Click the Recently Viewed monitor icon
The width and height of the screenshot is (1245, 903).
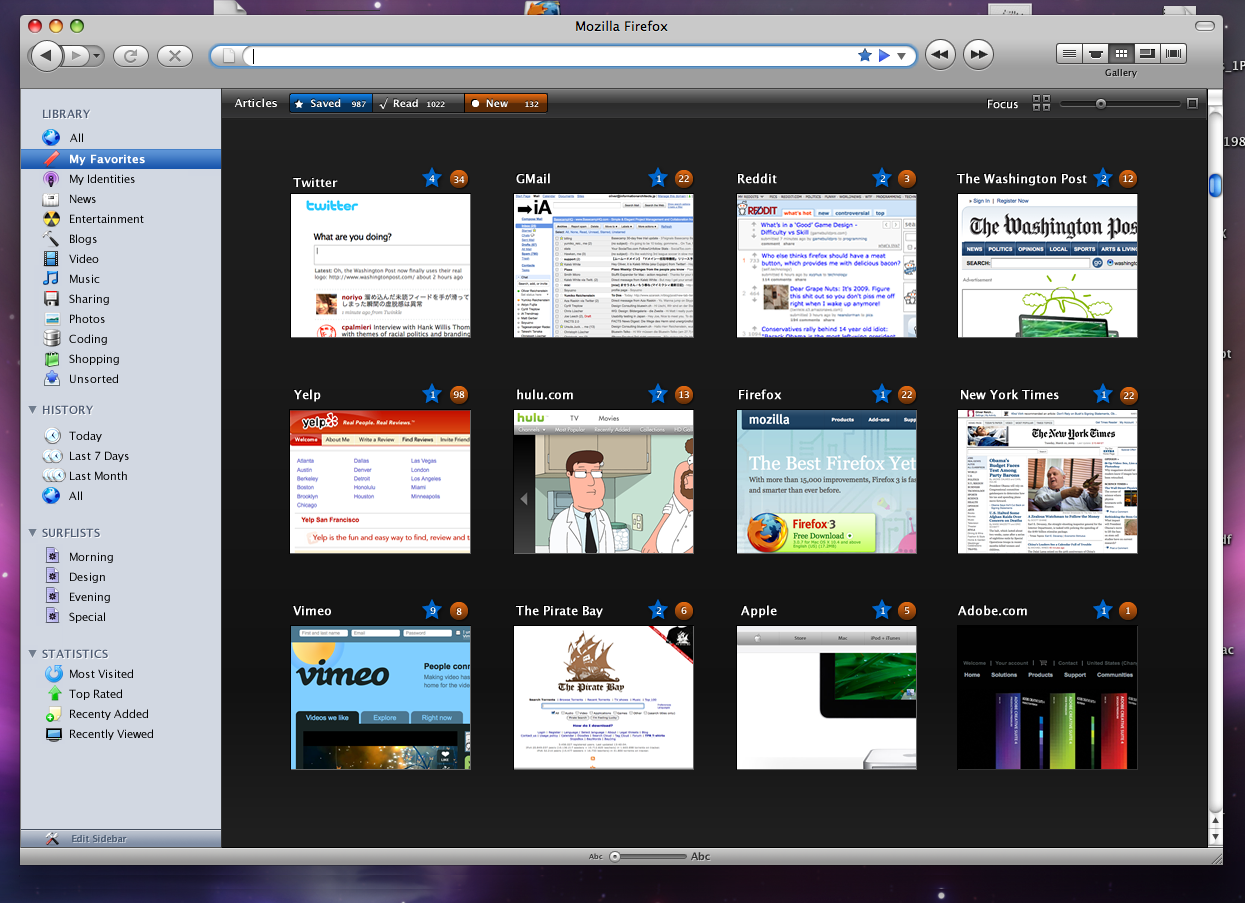[x=53, y=734]
